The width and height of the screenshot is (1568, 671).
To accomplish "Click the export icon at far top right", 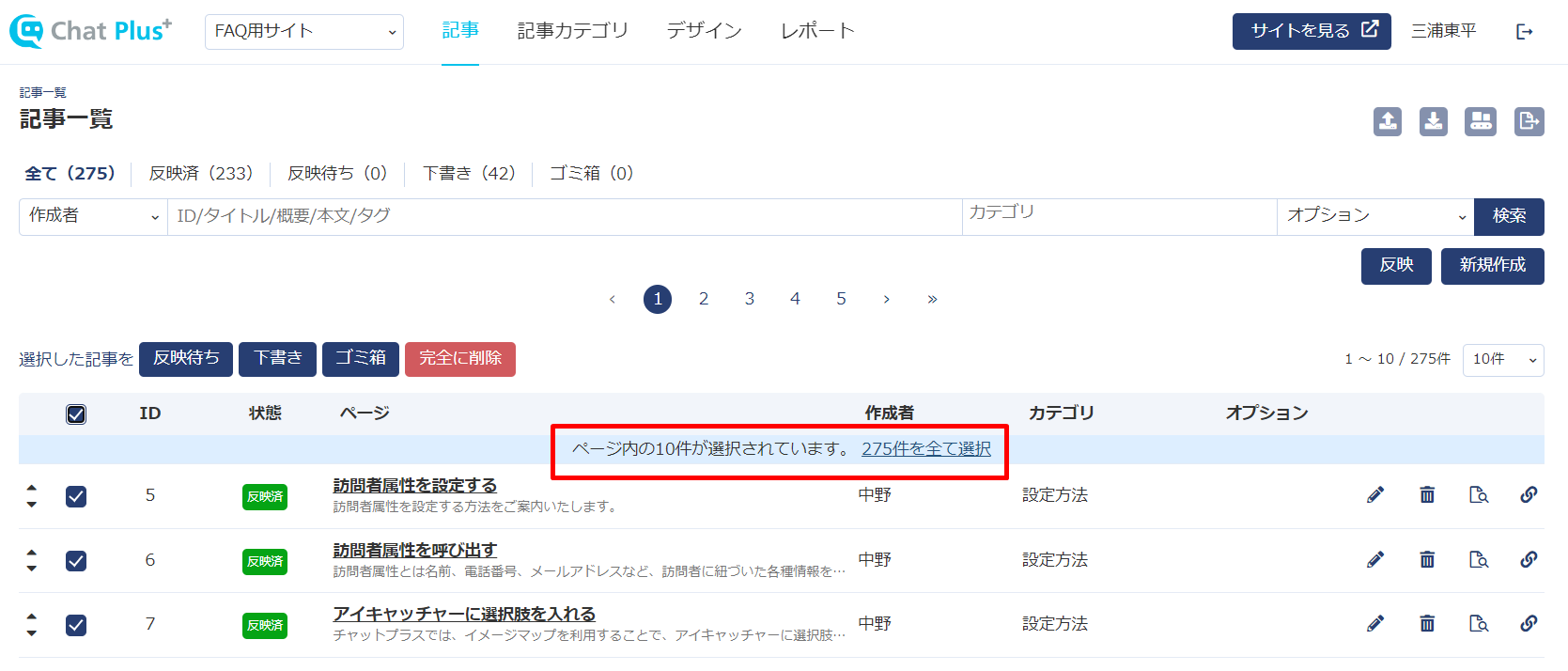I will point(1529,121).
